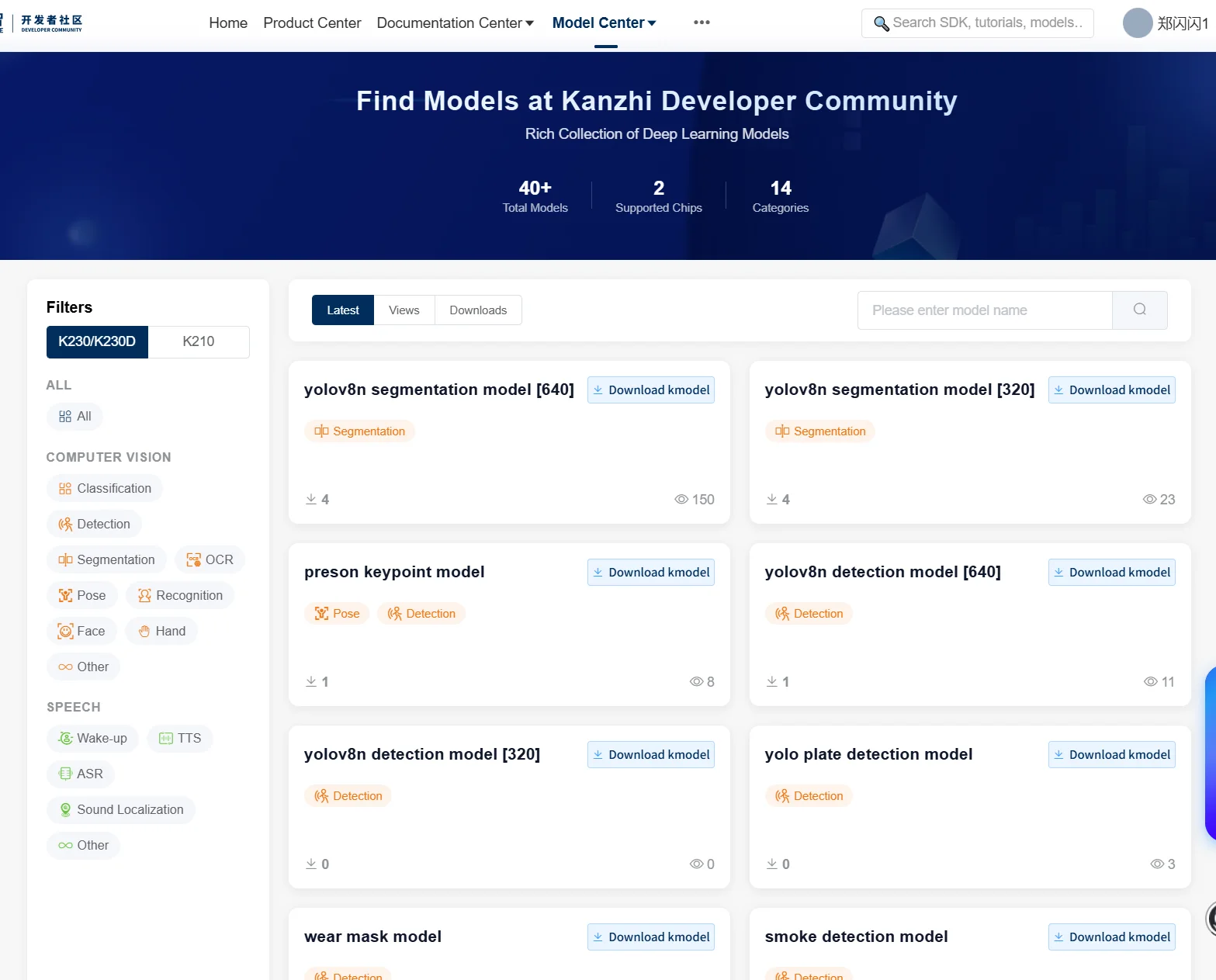Screen dimensions: 1216x980
Task: Click the 11 views count on detection [640] card
Action: [x=1159, y=682]
